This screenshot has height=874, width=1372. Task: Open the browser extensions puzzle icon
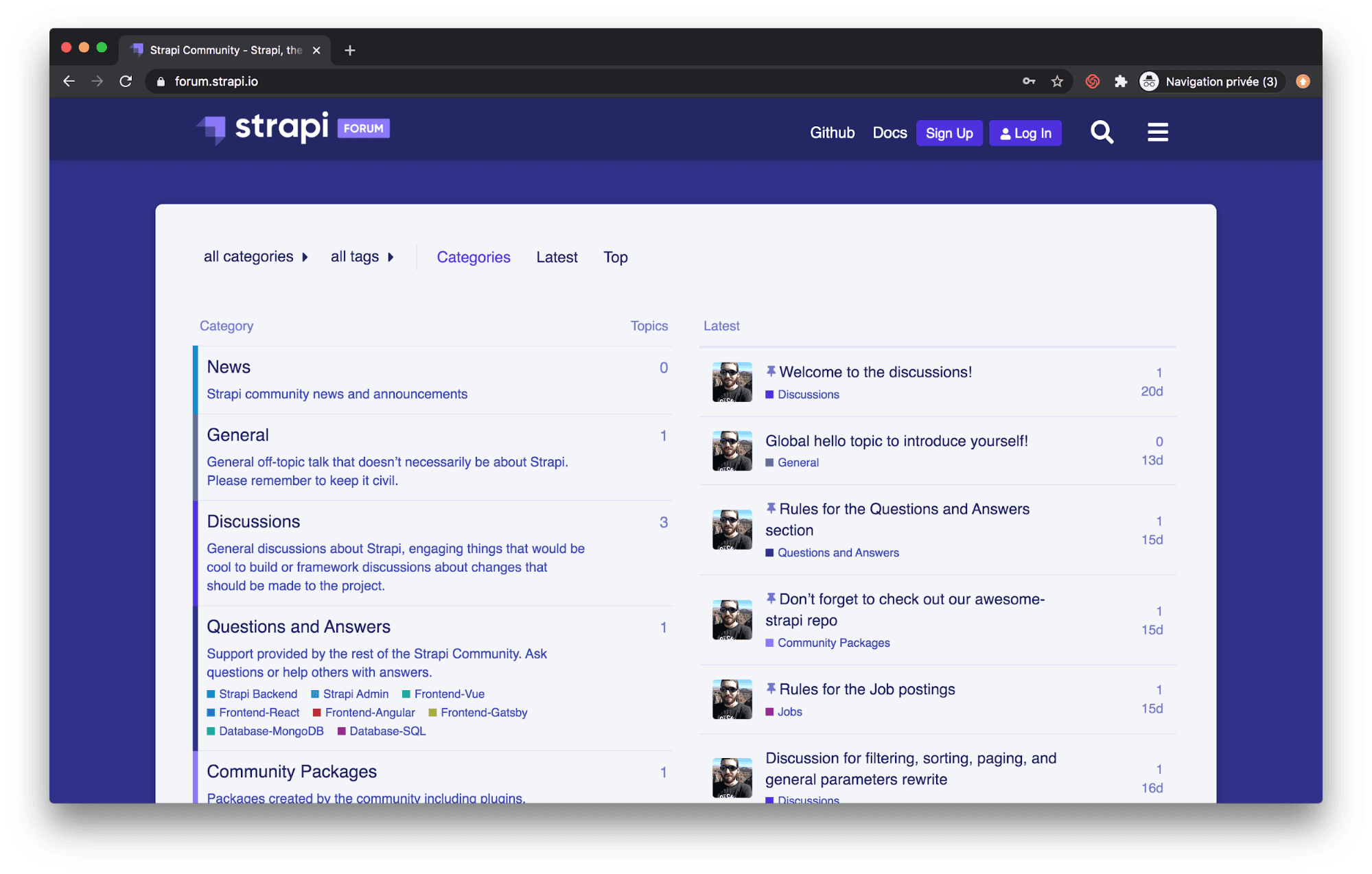click(x=1121, y=81)
